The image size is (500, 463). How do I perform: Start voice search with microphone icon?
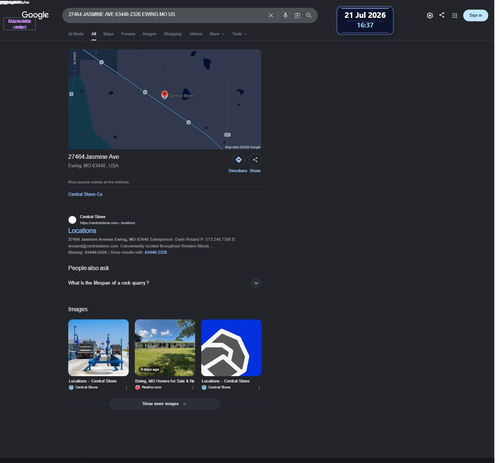pyautogui.click(x=285, y=15)
